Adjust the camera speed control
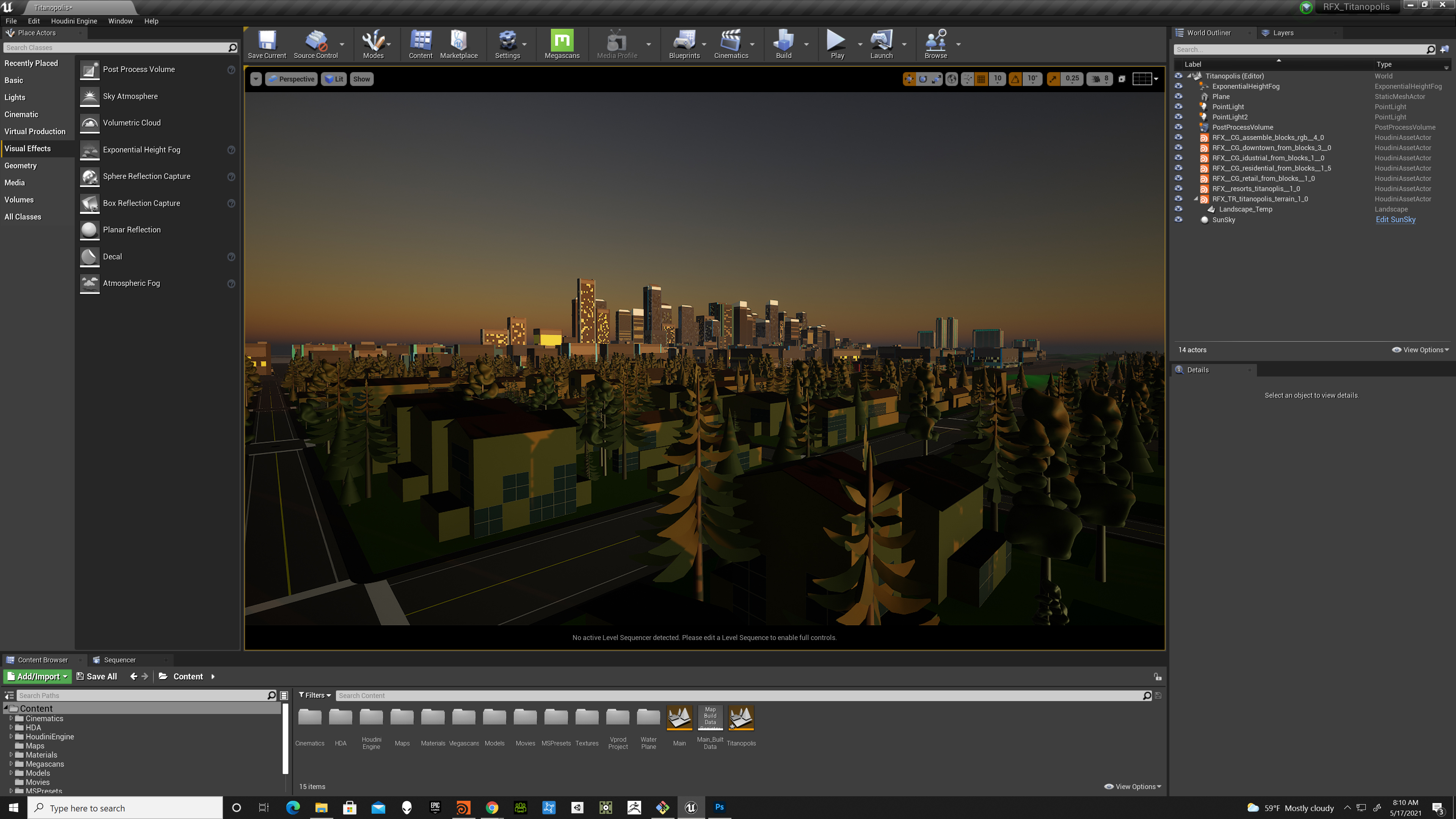Screen dimensions: 1456x819 1100,79
